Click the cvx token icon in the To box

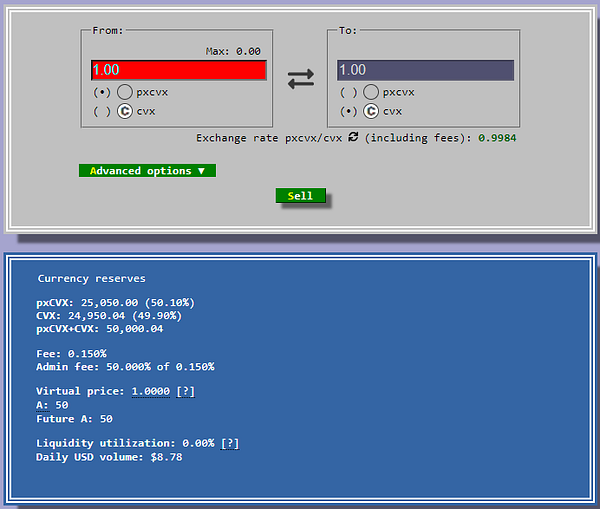coord(371,111)
